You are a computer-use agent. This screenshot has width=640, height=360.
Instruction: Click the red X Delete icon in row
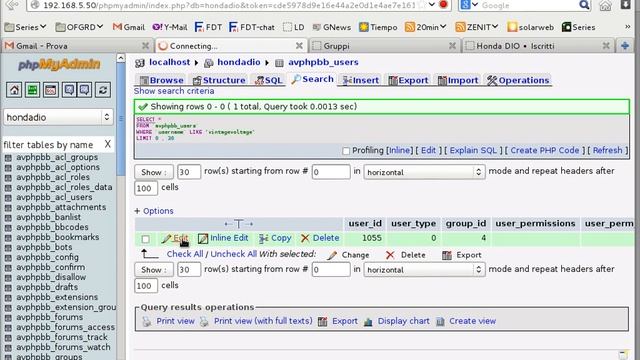[x=305, y=238]
